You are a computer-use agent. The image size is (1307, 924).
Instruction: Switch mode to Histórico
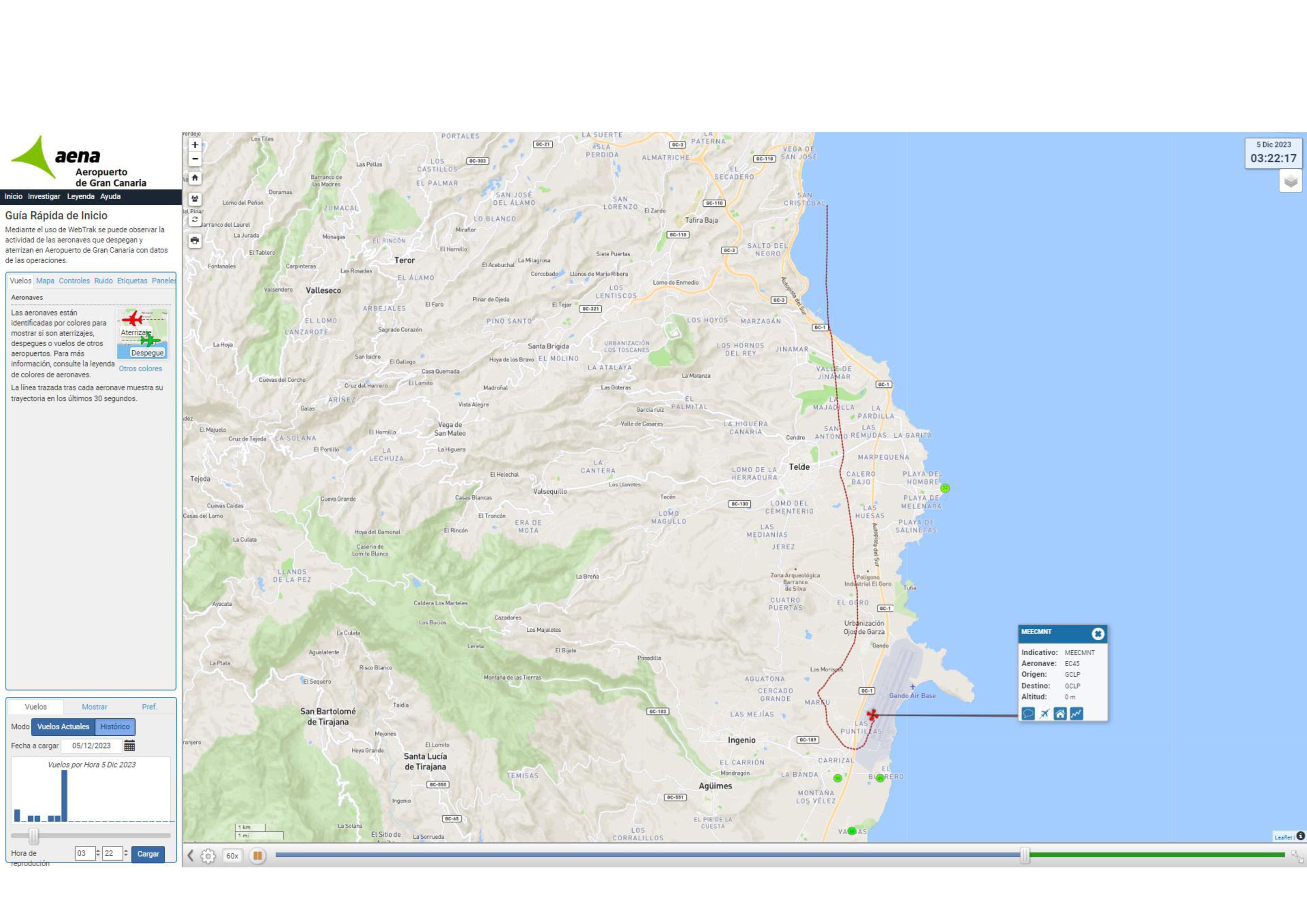[x=115, y=727]
